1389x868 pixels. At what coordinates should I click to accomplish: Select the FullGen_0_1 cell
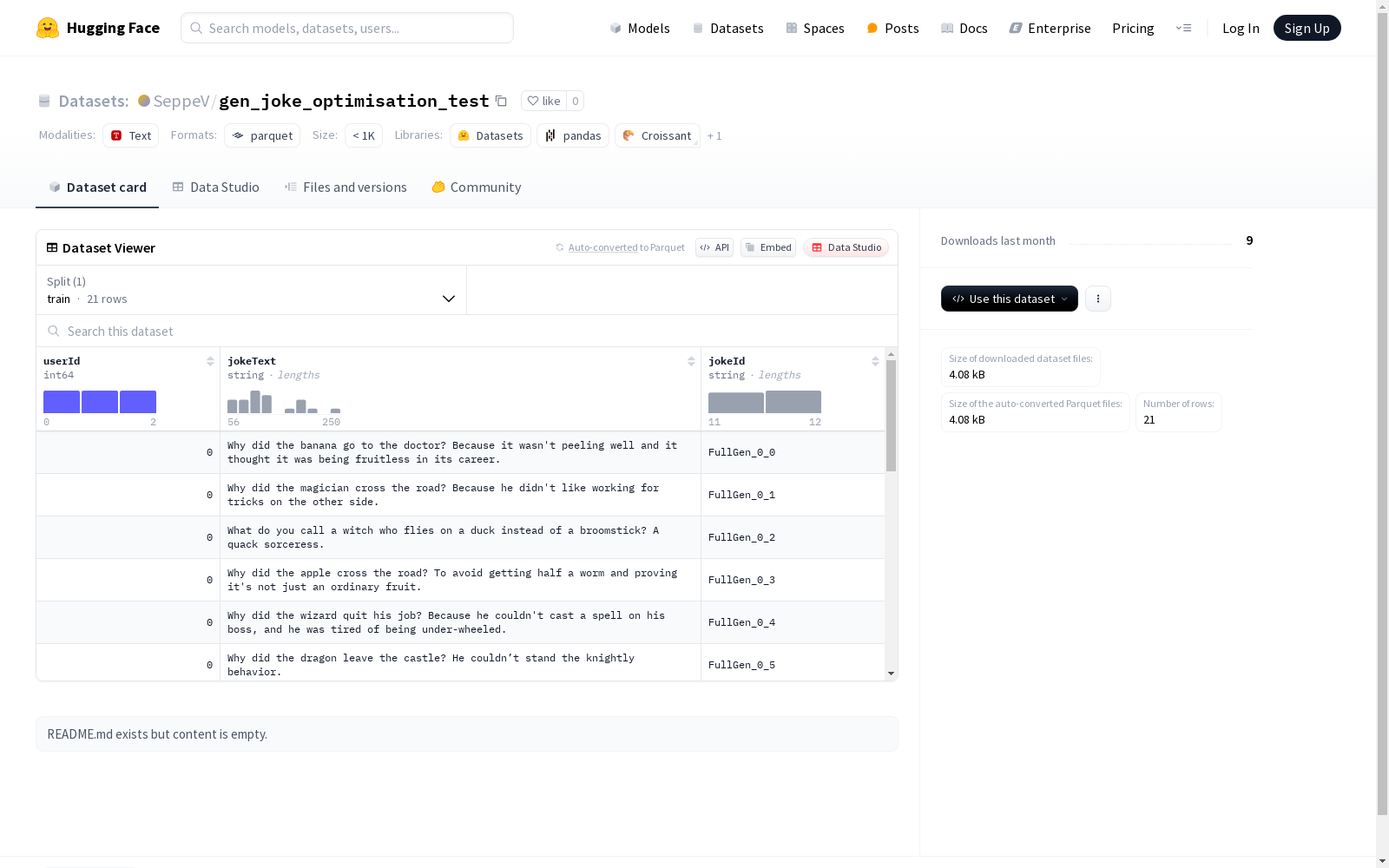click(x=793, y=495)
